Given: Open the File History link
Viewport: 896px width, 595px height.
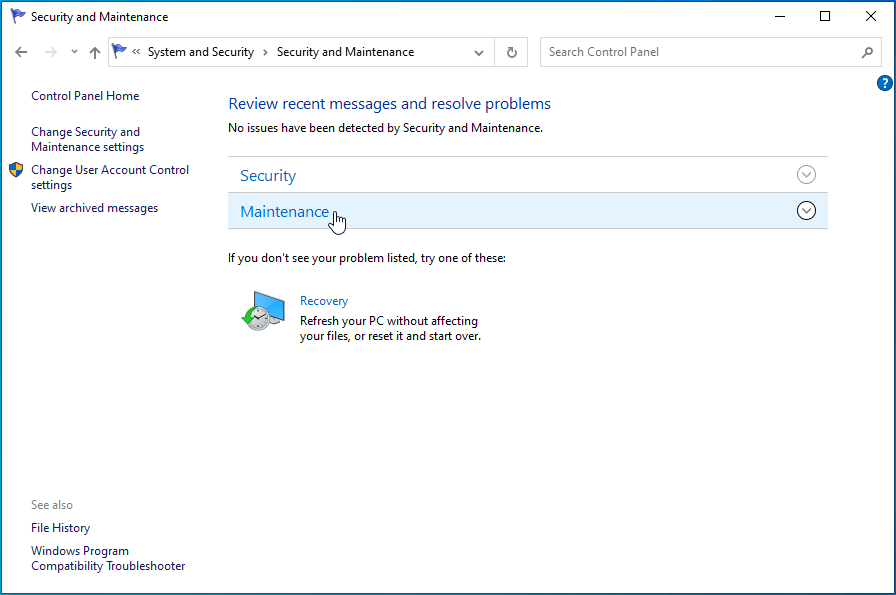Looking at the screenshot, I should tap(60, 528).
